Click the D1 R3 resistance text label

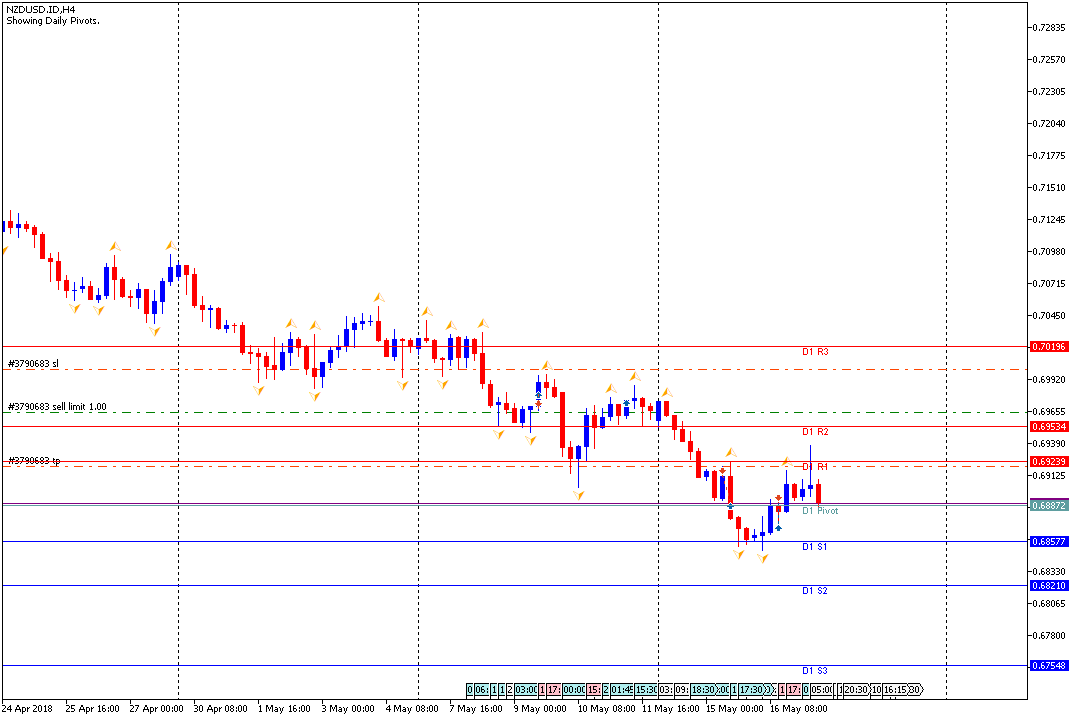tap(814, 352)
